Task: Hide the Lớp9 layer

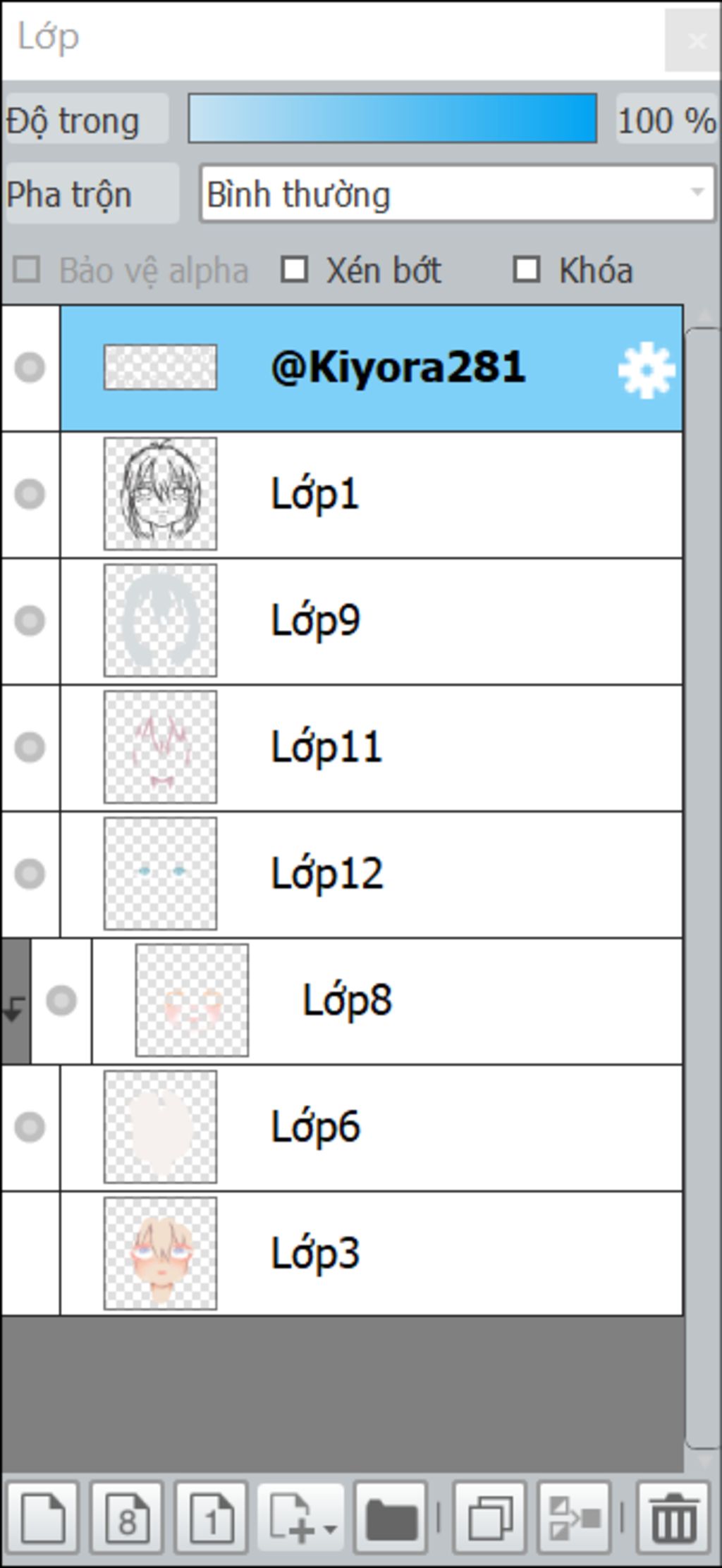Action: click(x=30, y=621)
